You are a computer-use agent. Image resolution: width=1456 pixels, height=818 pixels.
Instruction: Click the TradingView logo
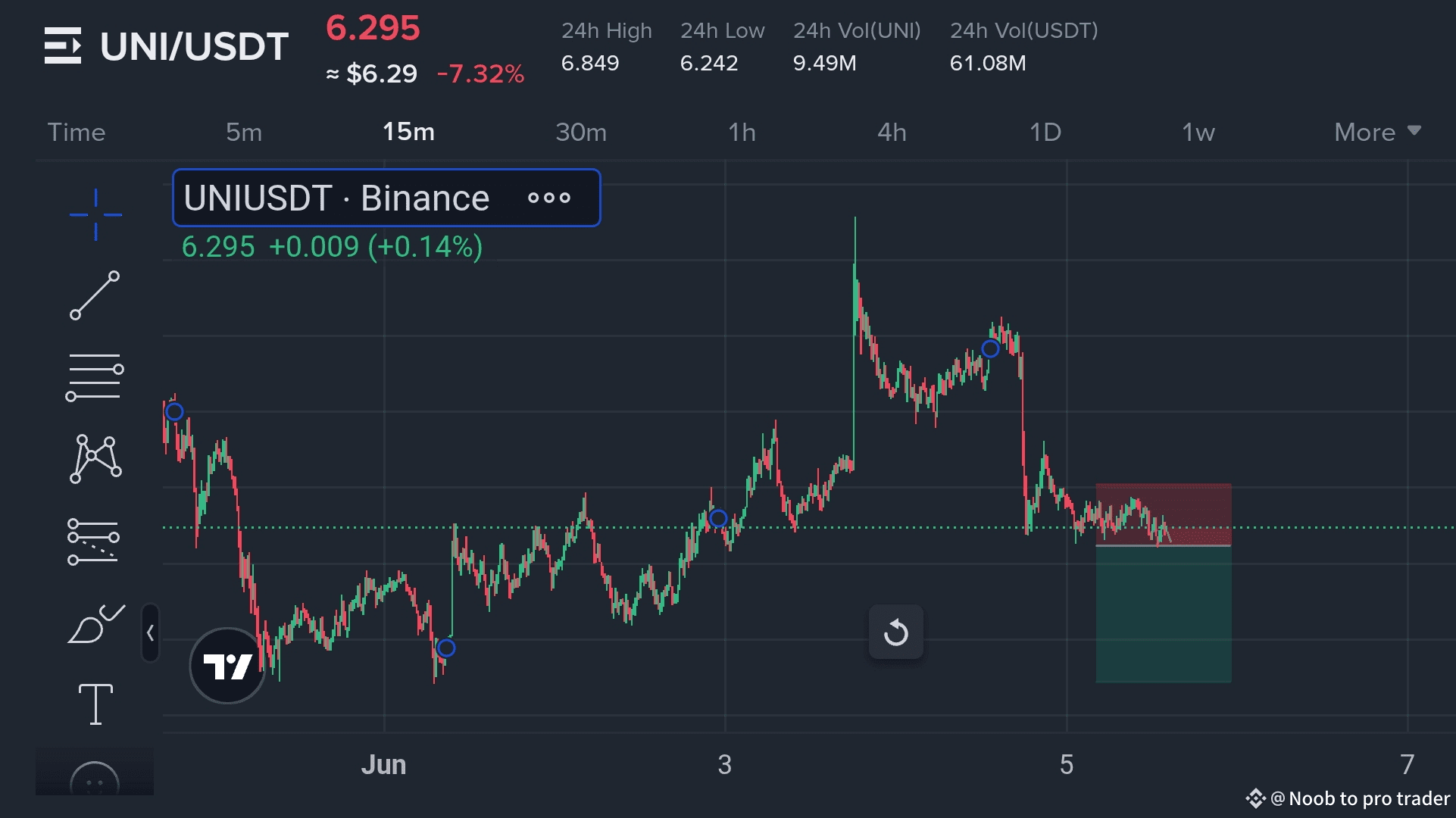[x=227, y=666]
